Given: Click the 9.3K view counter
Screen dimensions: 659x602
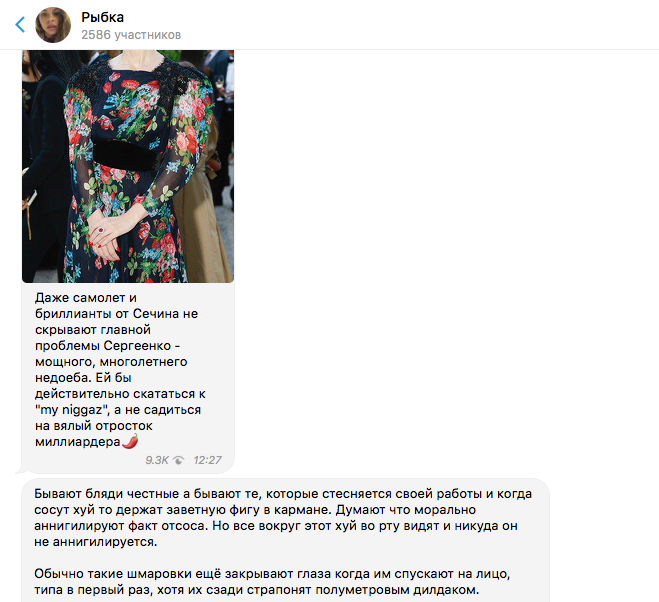Looking at the screenshot, I should 157,460.
